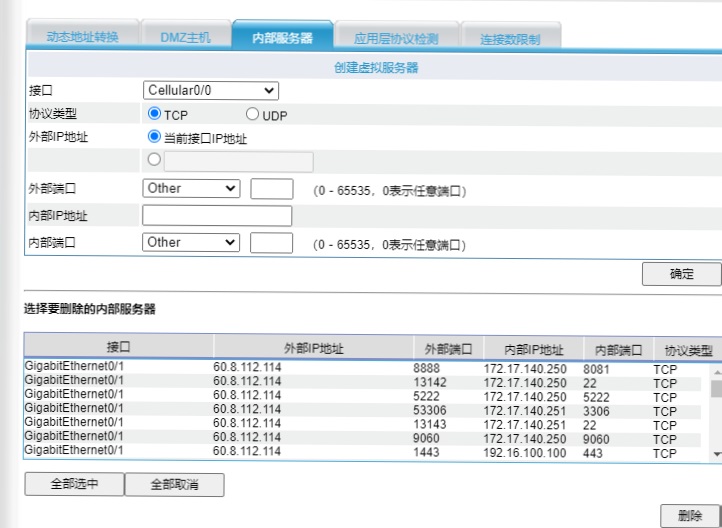Image resolution: width=722 pixels, height=528 pixels.
Task: Select the UDP protocol radio button
Action: click(252, 115)
